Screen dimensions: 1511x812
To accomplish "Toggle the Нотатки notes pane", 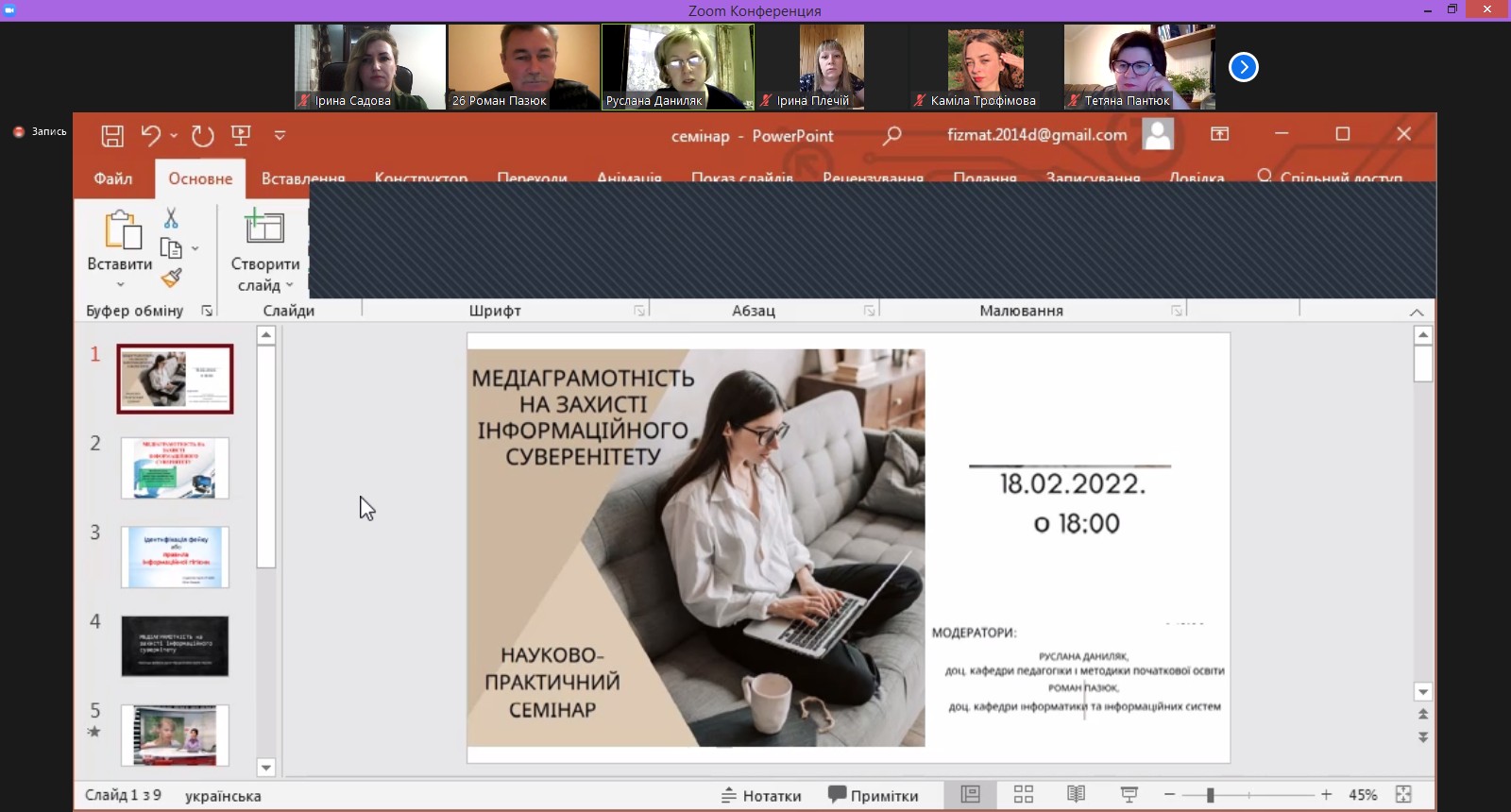I will (x=761, y=795).
